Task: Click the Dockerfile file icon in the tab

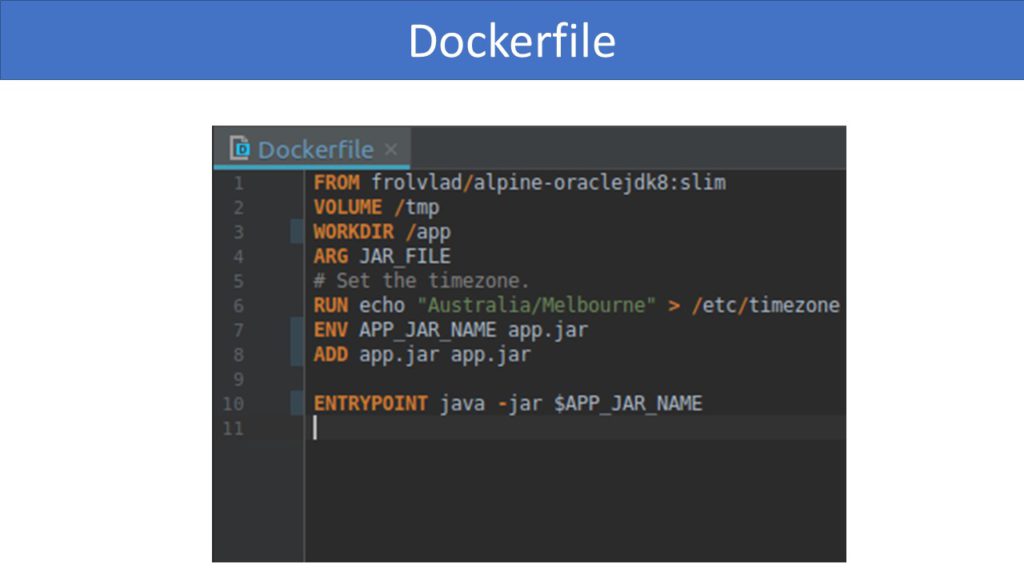Action: (x=240, y=148)
